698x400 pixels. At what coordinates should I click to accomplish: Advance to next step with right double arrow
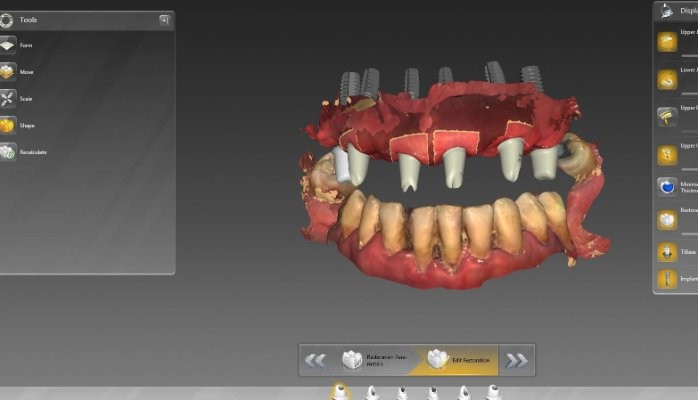517,360
